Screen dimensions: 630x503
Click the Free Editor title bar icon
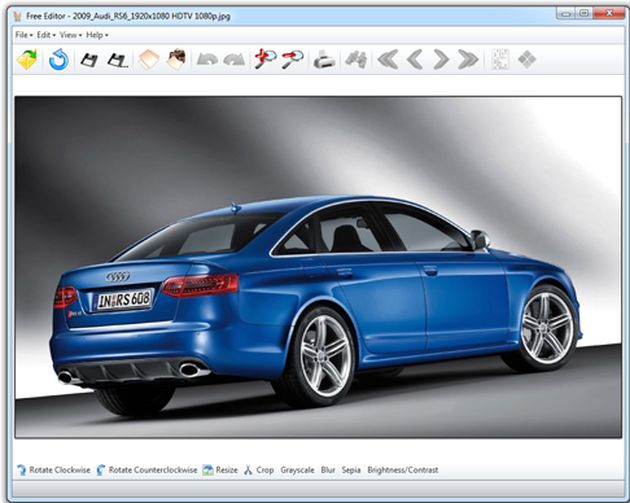pyautogui.click(x=17, y=16)
